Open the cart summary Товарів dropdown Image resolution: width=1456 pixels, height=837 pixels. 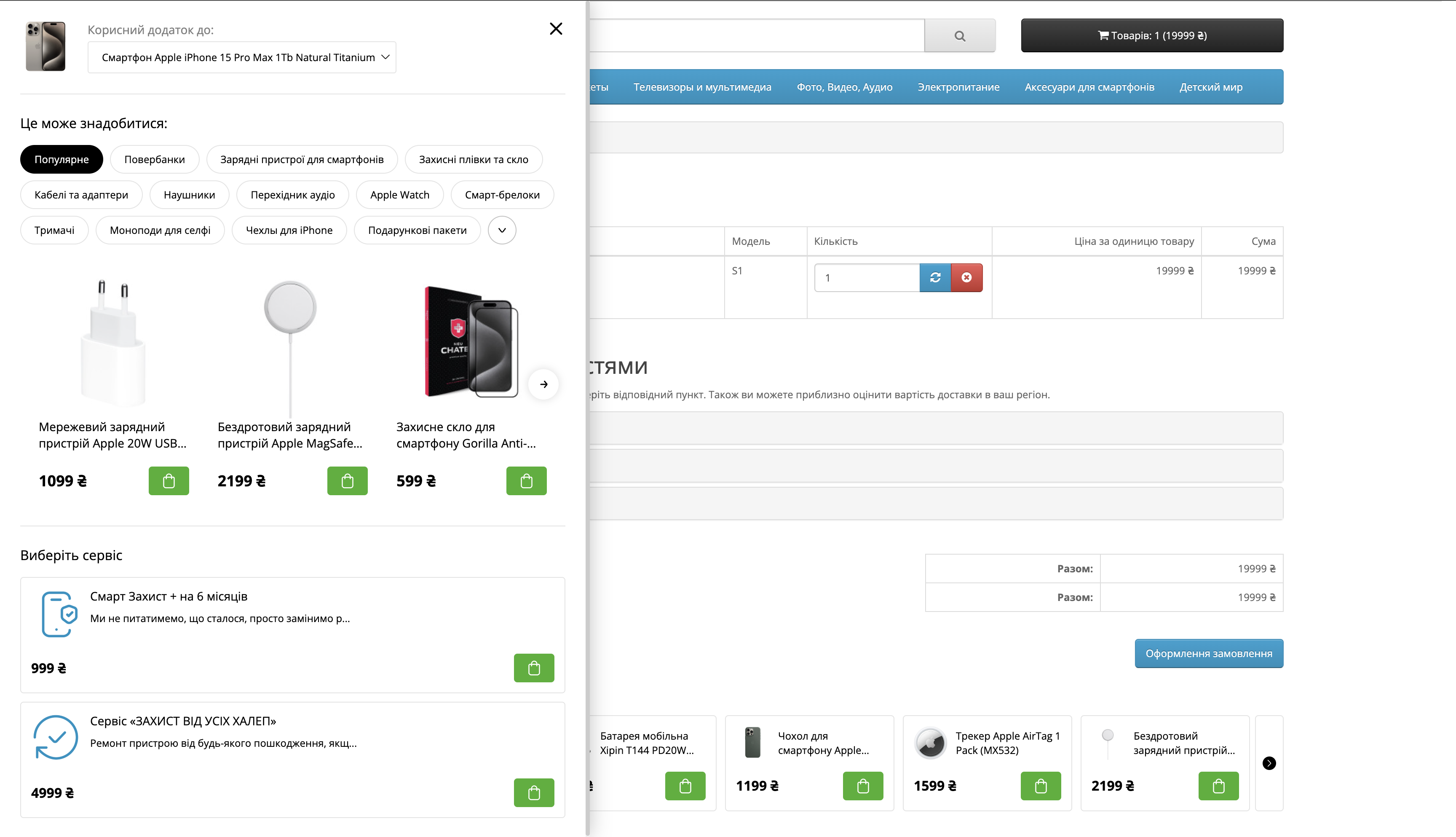pos(1151,36)
